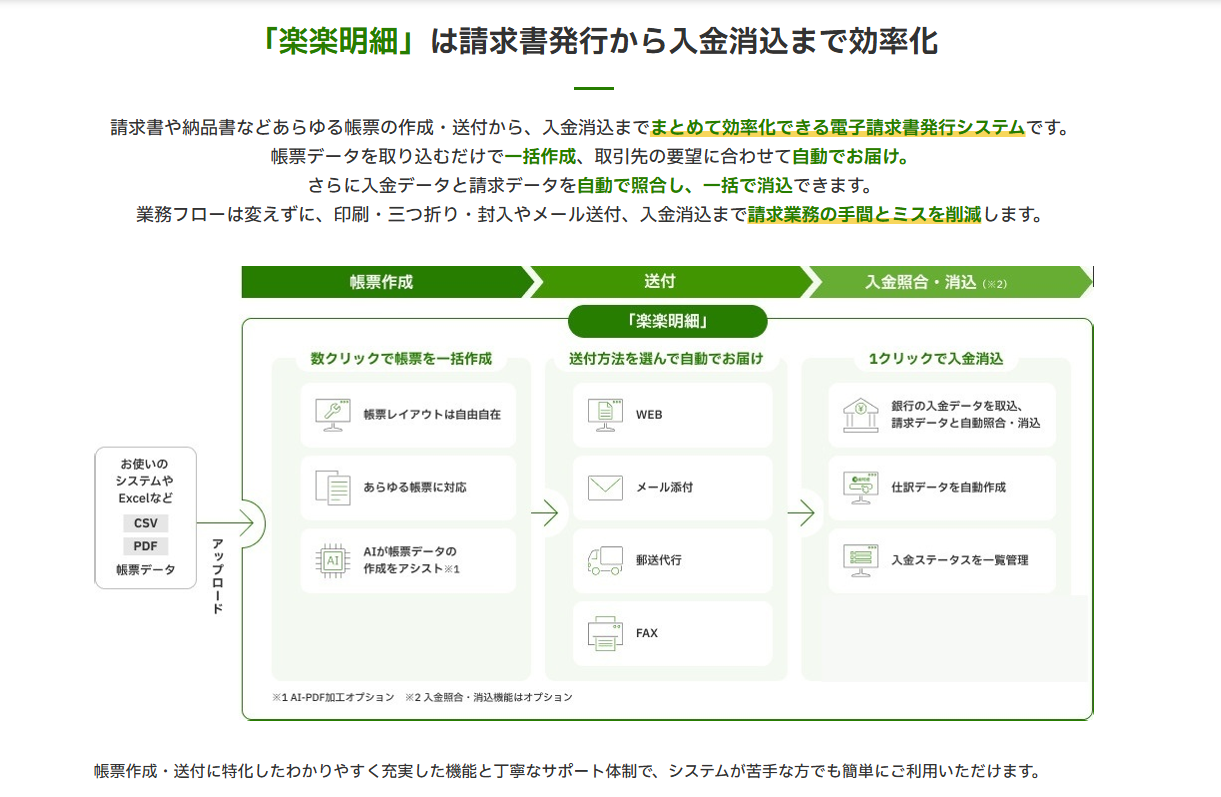The width and height of the screenshot is (1221, 797).
Task: Click the 入金ステータス list monitor icon
Action: click(859, 560)
